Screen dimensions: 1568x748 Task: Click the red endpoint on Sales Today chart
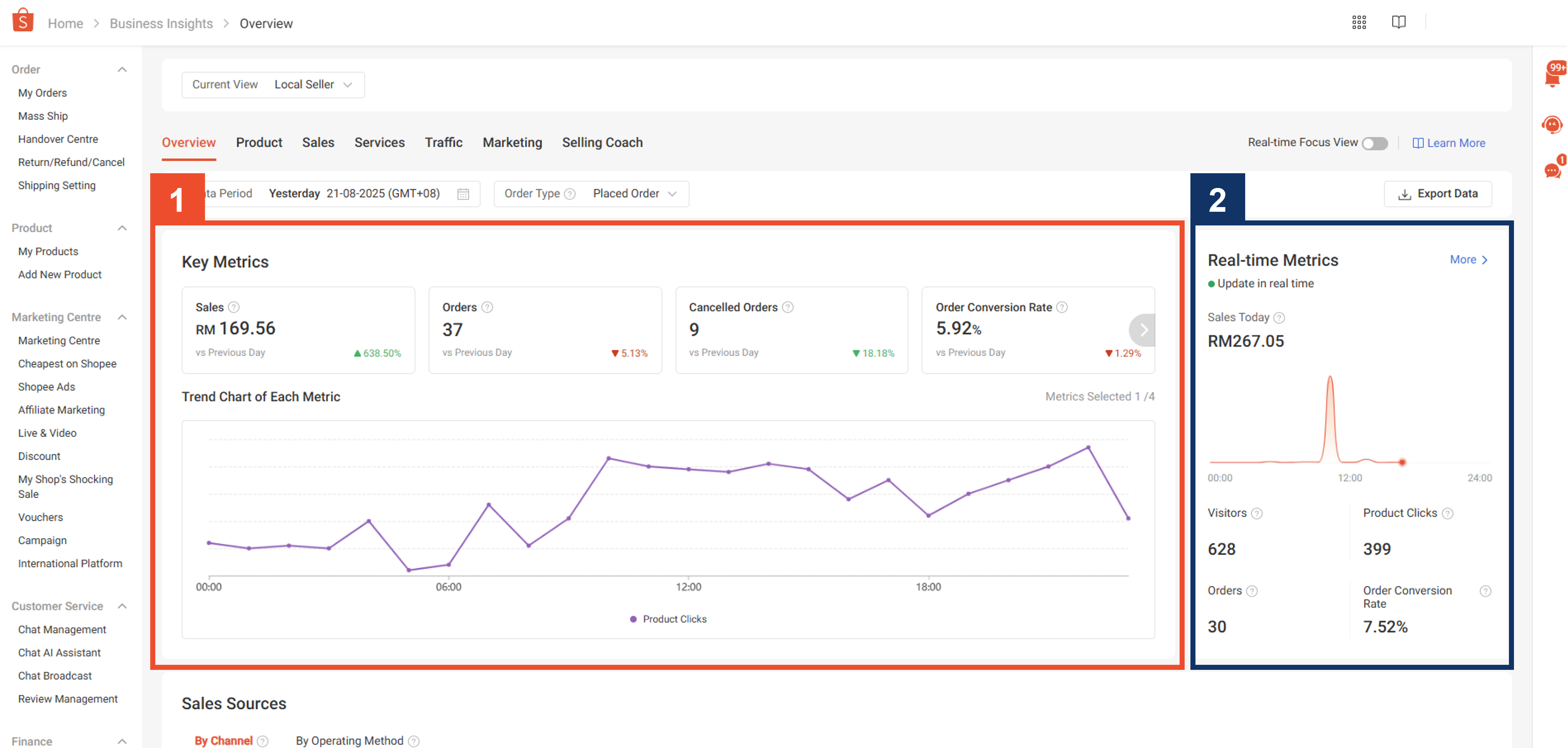tap(1402, 462)
